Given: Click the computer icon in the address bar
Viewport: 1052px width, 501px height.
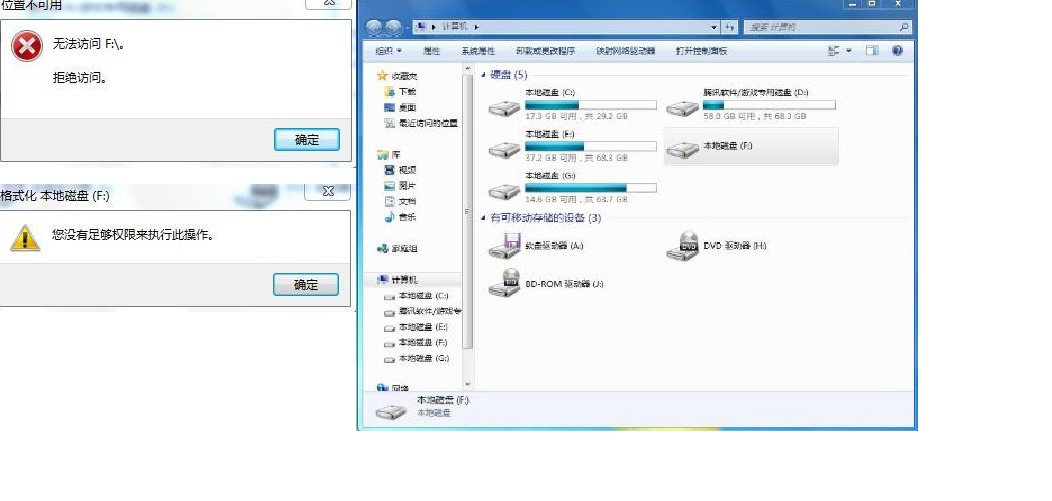Looking at the screenshot, I should coord(421,27).
